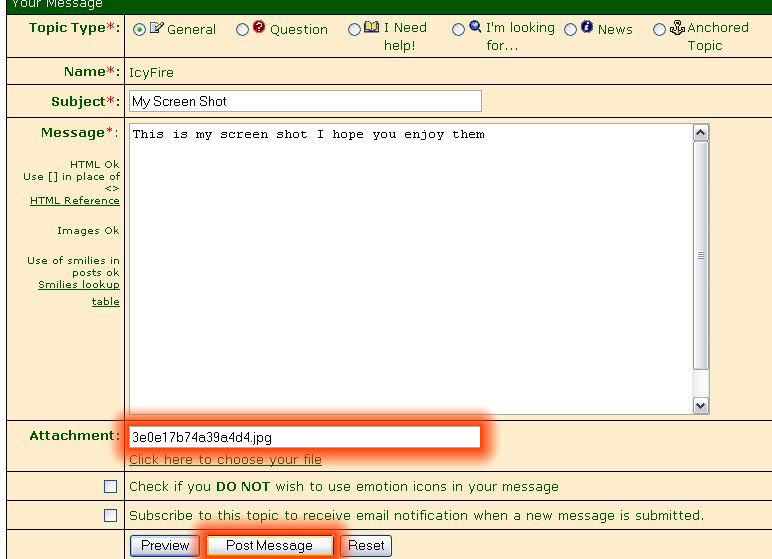Click the IcyFire name text
This screenshot has width=772, height=559.
(151, 72)
